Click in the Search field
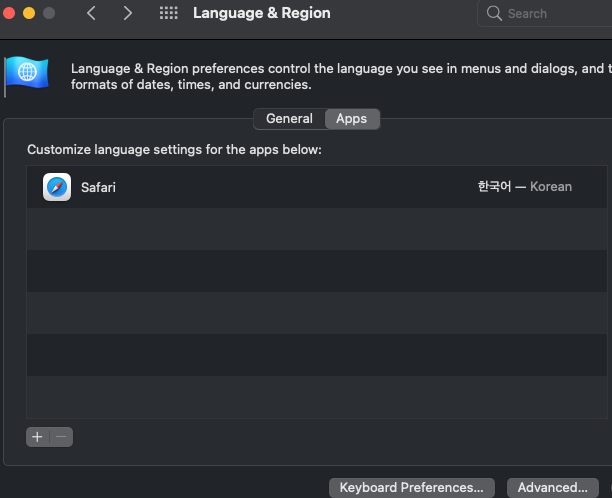The width and height of the screenshot is (612, 498). tap(546, 13)
